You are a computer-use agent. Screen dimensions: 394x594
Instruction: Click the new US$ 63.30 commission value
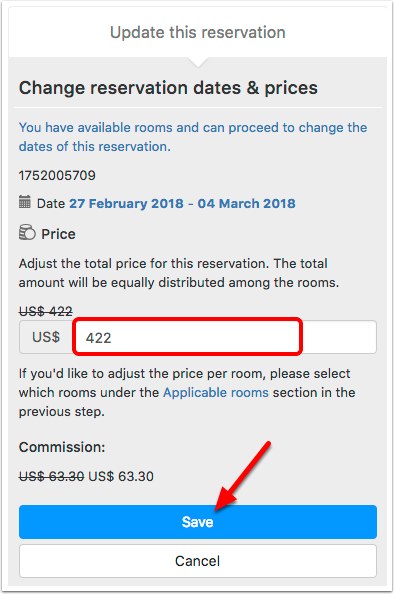click(121, 476)
